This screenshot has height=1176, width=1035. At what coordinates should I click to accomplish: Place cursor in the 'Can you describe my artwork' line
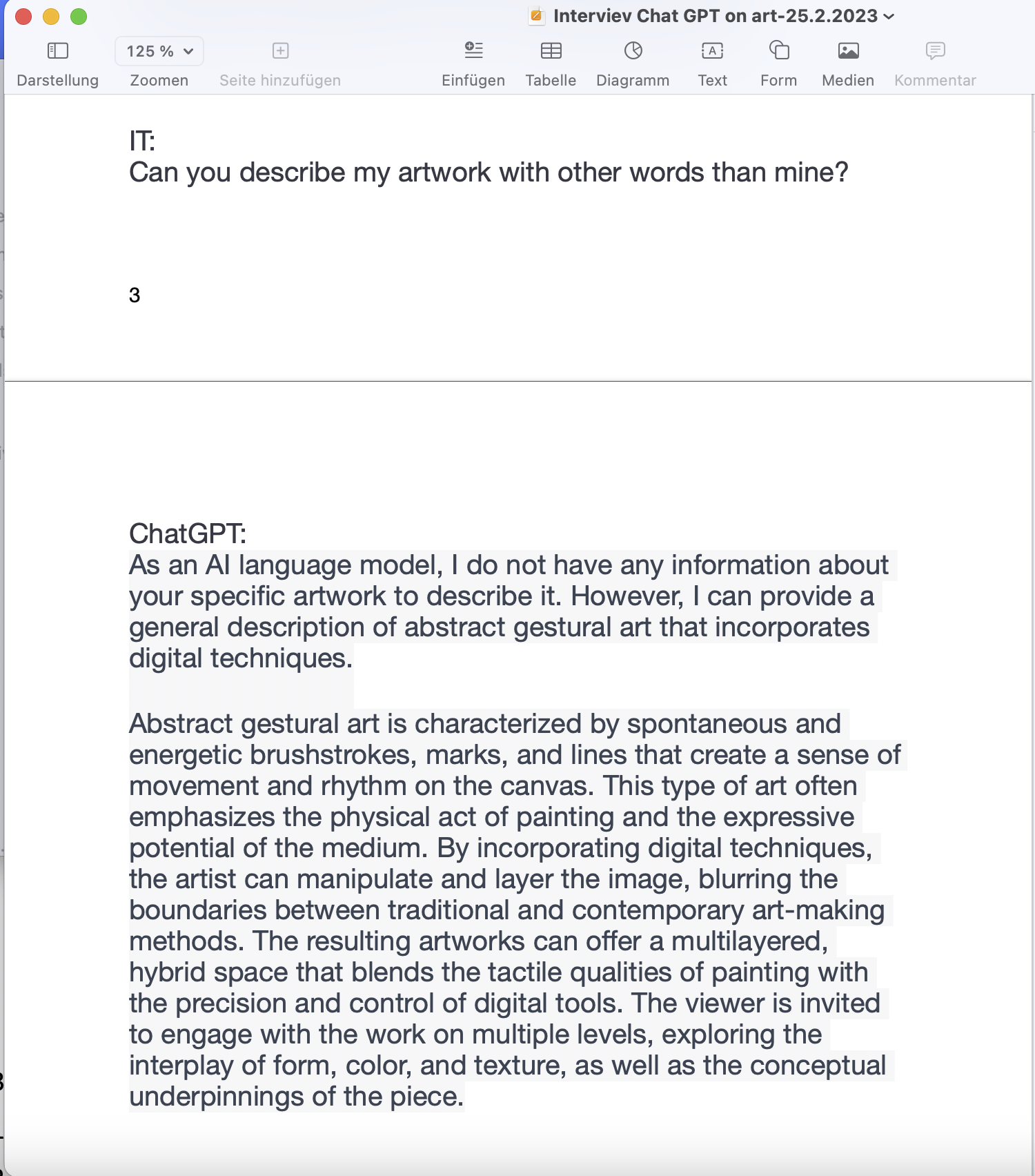(x=488, y=173)
